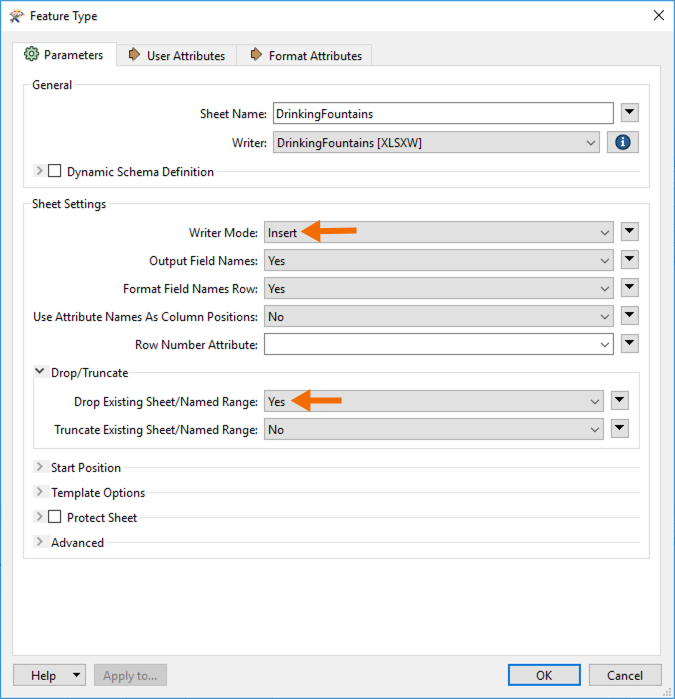Open Writer Mode parameter options arrow
The height and width of the screenshot is (699, 675).
pos(630,231)
